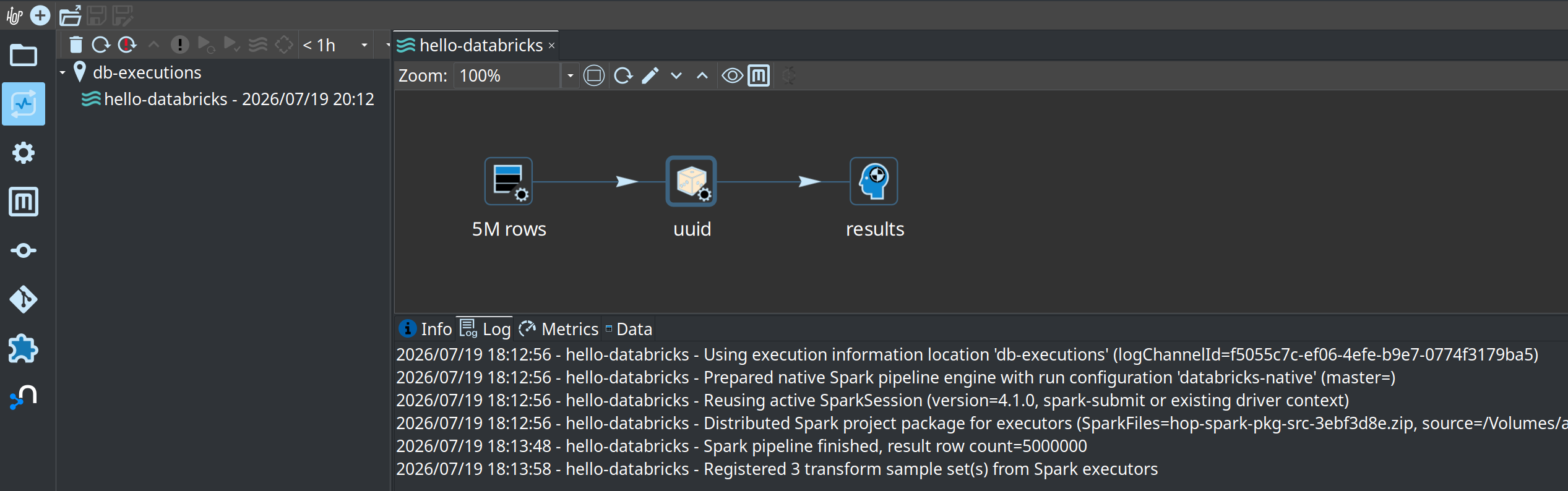Click log line 'Prepared native Spark pipeline engine'
1568x491 pixels.
895,377
